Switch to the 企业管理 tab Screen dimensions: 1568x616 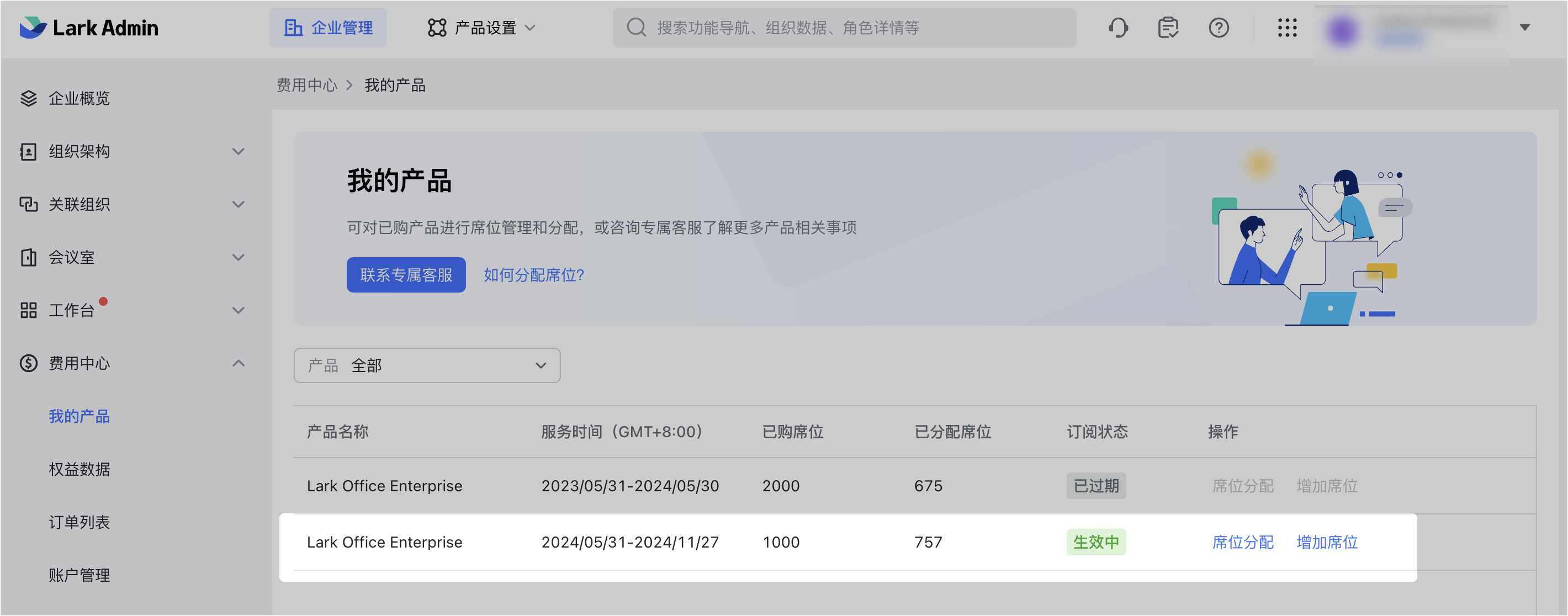tap(328, 28)
